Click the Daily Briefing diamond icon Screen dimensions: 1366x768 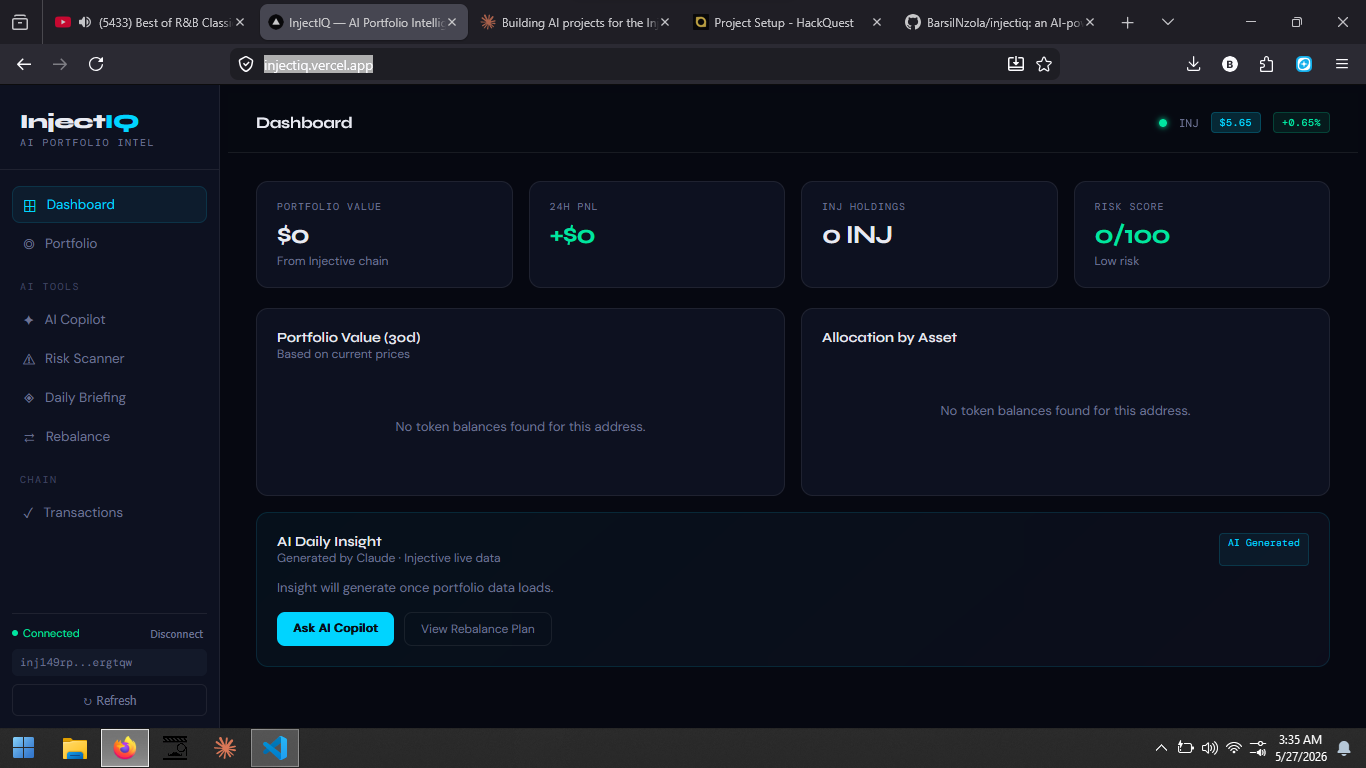[x=28, y=398]
